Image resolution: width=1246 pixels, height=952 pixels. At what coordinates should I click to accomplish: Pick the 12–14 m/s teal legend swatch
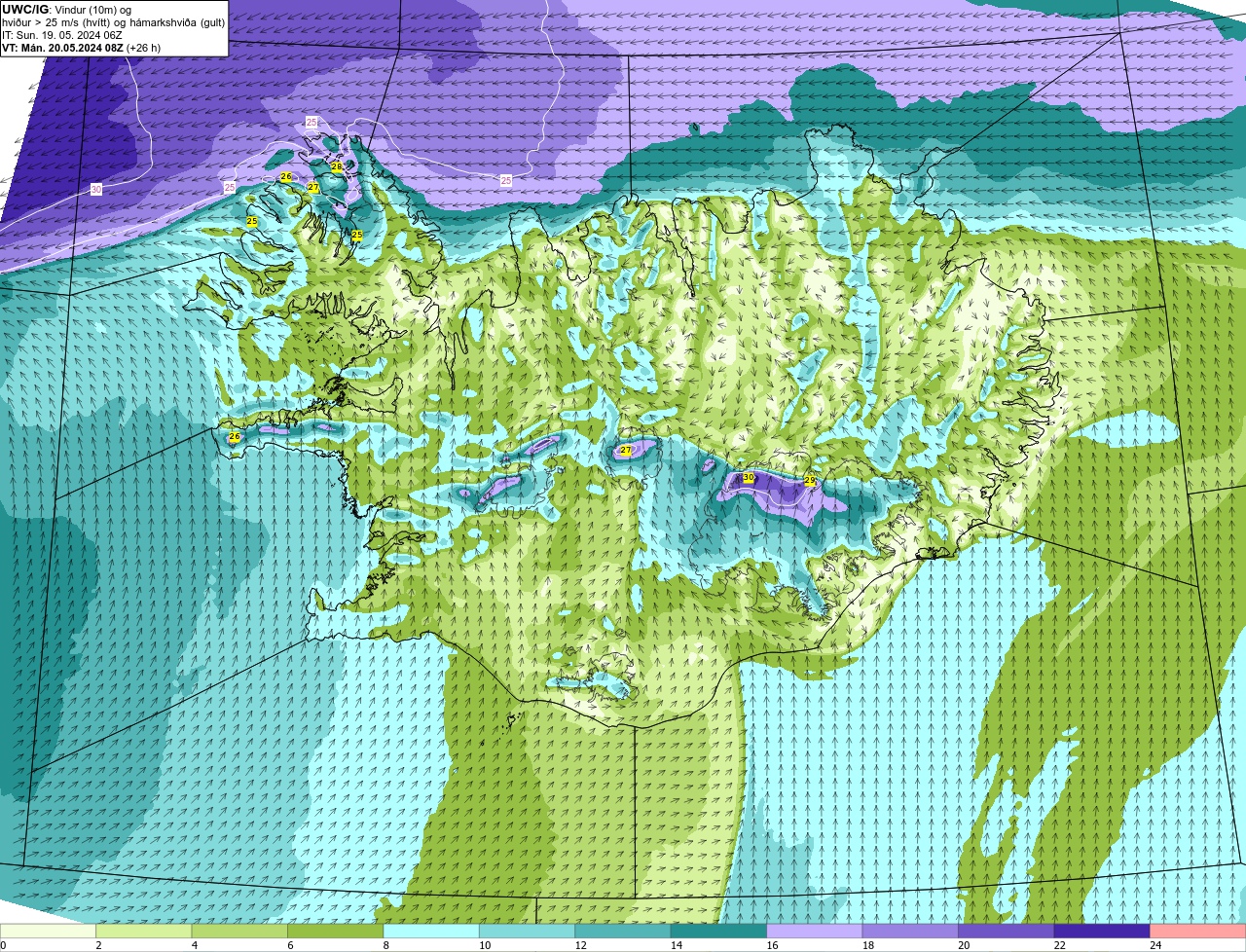[x=623, y=931]
